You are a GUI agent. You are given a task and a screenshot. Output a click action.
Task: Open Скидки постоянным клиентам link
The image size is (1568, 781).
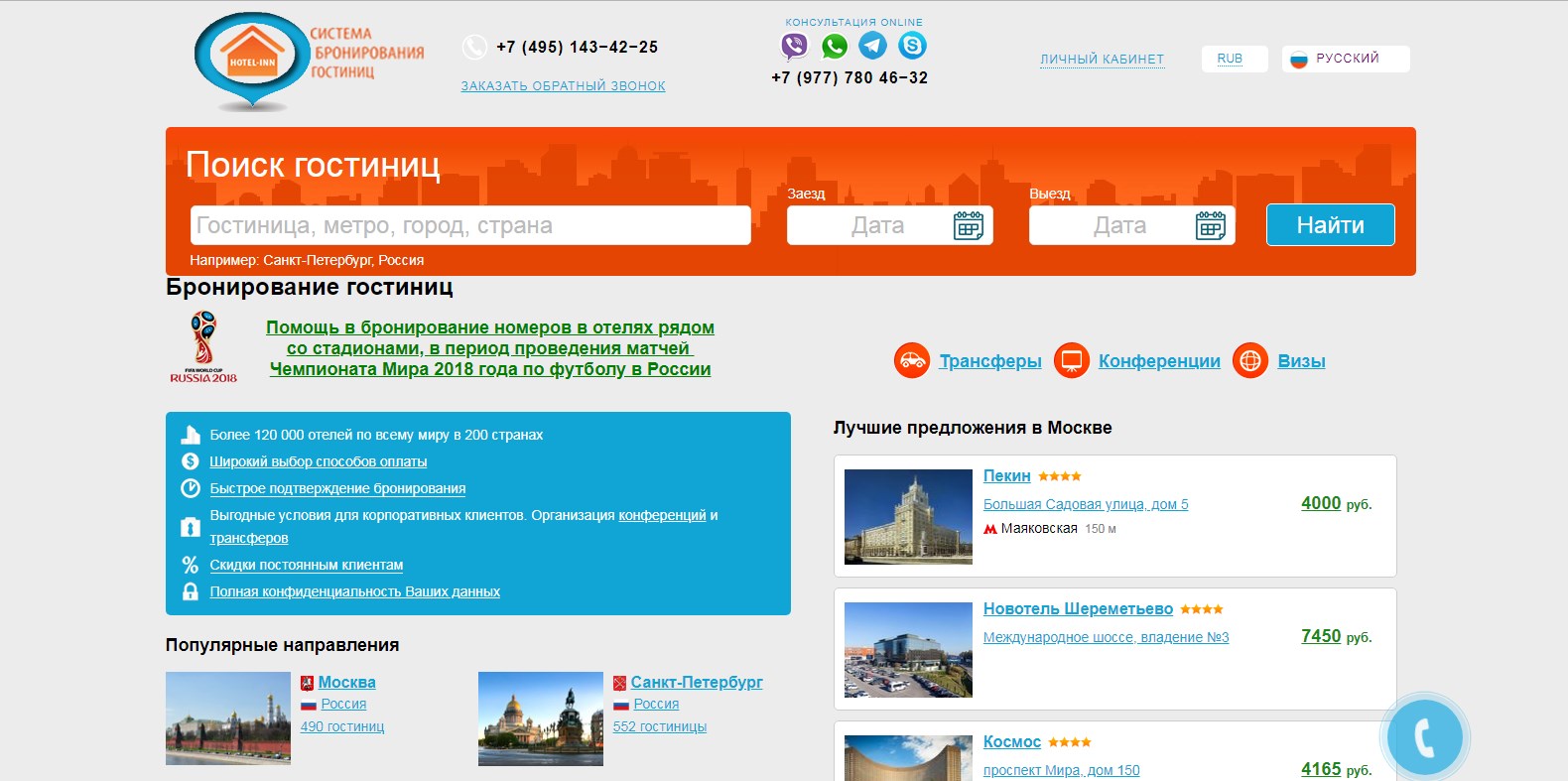pyautogui.click(x=307, y=565)
